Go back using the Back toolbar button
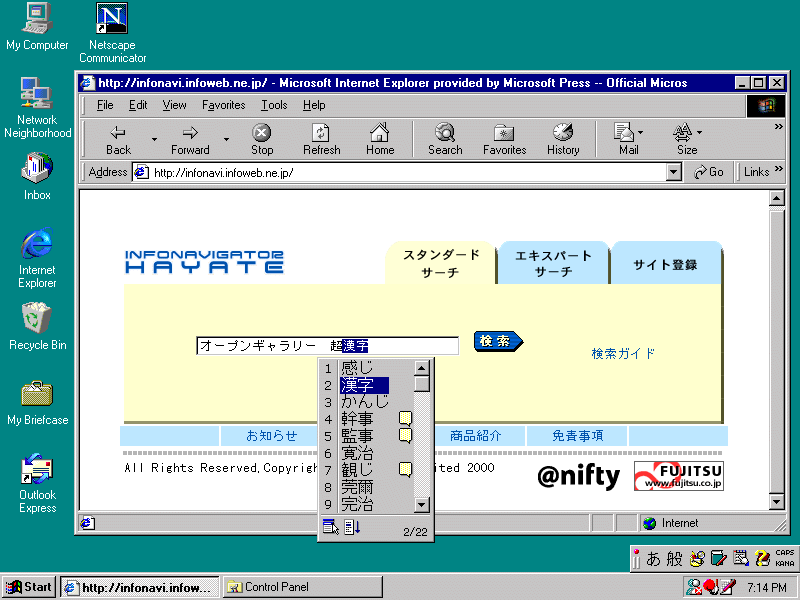This screenshot has width=800, height=600. (x=118, y=139)
